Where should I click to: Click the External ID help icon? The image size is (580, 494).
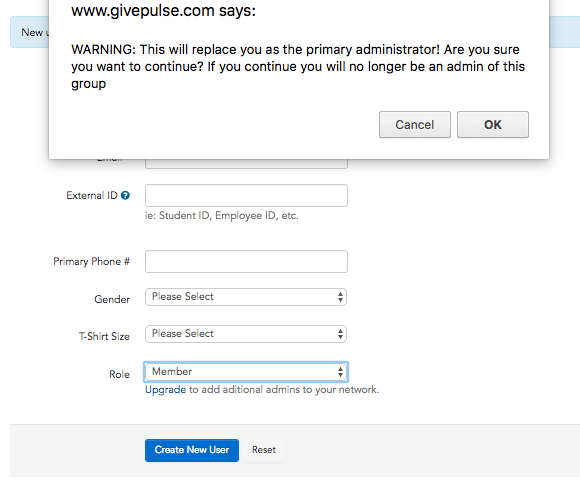click(125, 195)
